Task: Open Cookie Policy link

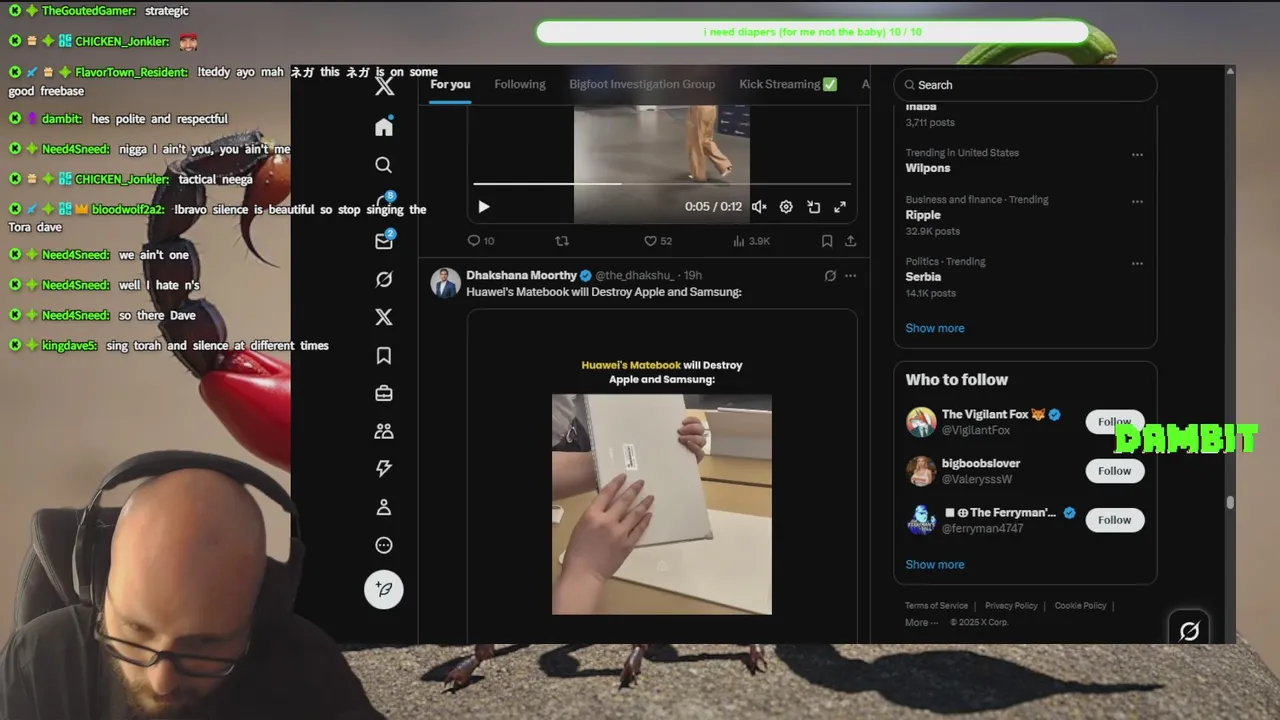Action: click(1080, 606)
